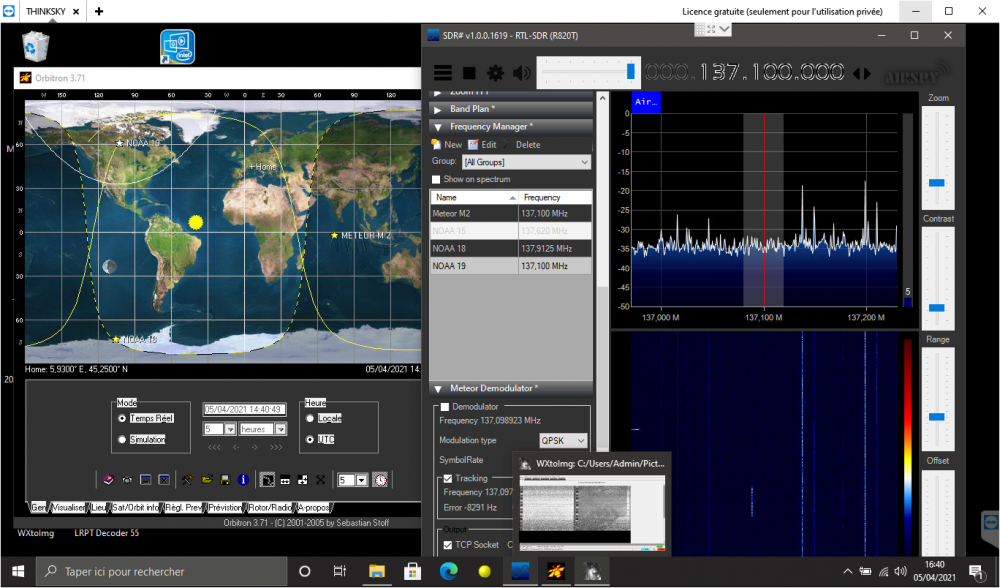Select Temps Réel mode
Image resolution: width=1000 pixels, height=588 pixels.
(x=122, y=418)
